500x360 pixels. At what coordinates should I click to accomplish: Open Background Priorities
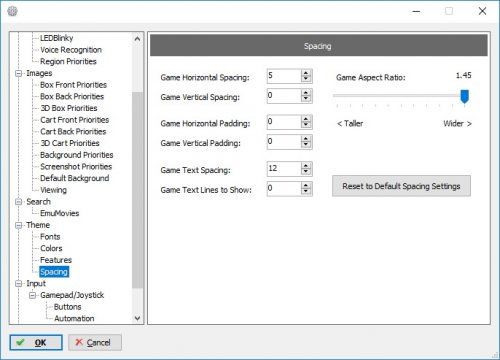[x=76, y=155]
